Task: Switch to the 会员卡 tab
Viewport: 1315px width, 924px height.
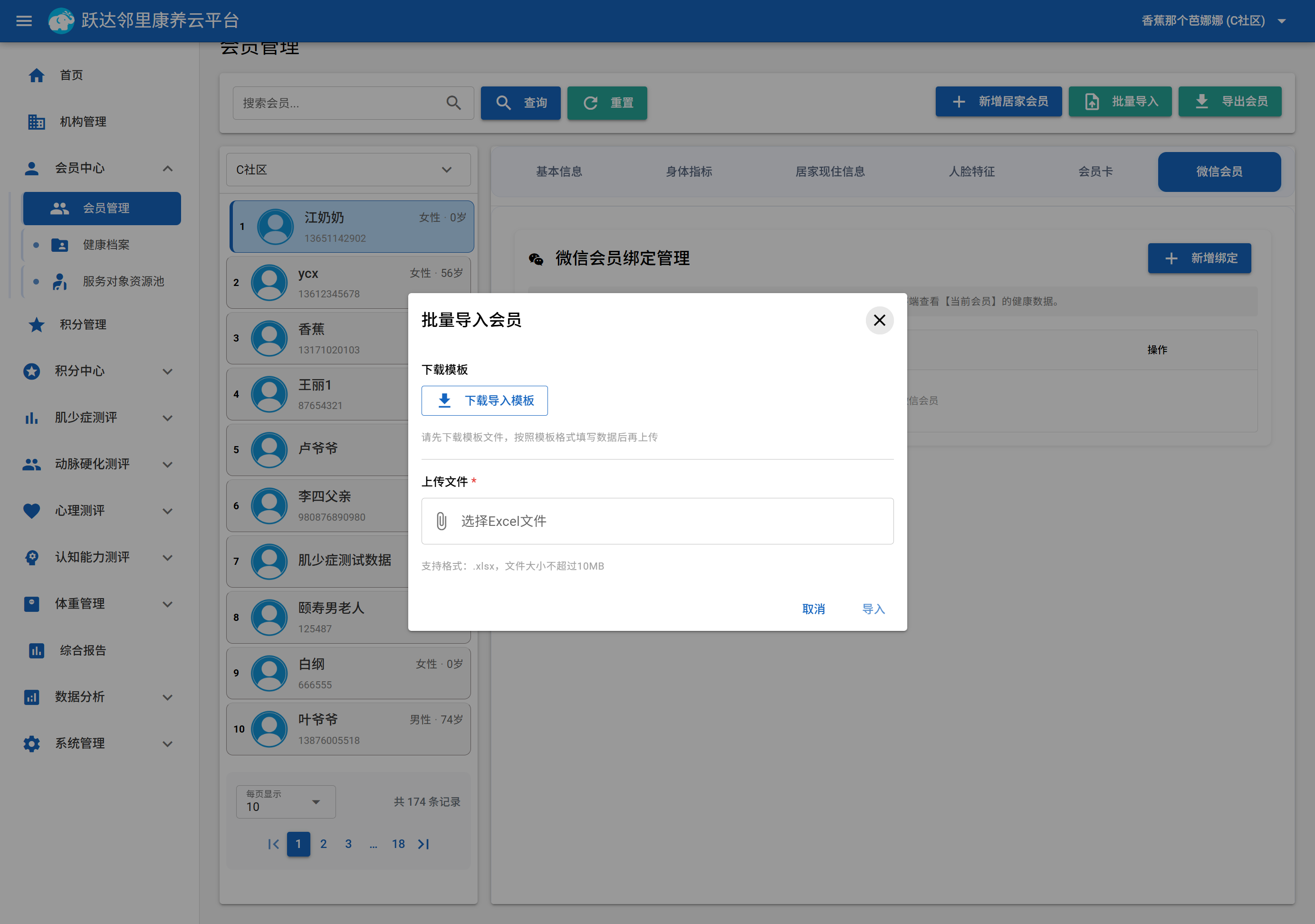Action: pyautogui.click(x=1095, y=172)
